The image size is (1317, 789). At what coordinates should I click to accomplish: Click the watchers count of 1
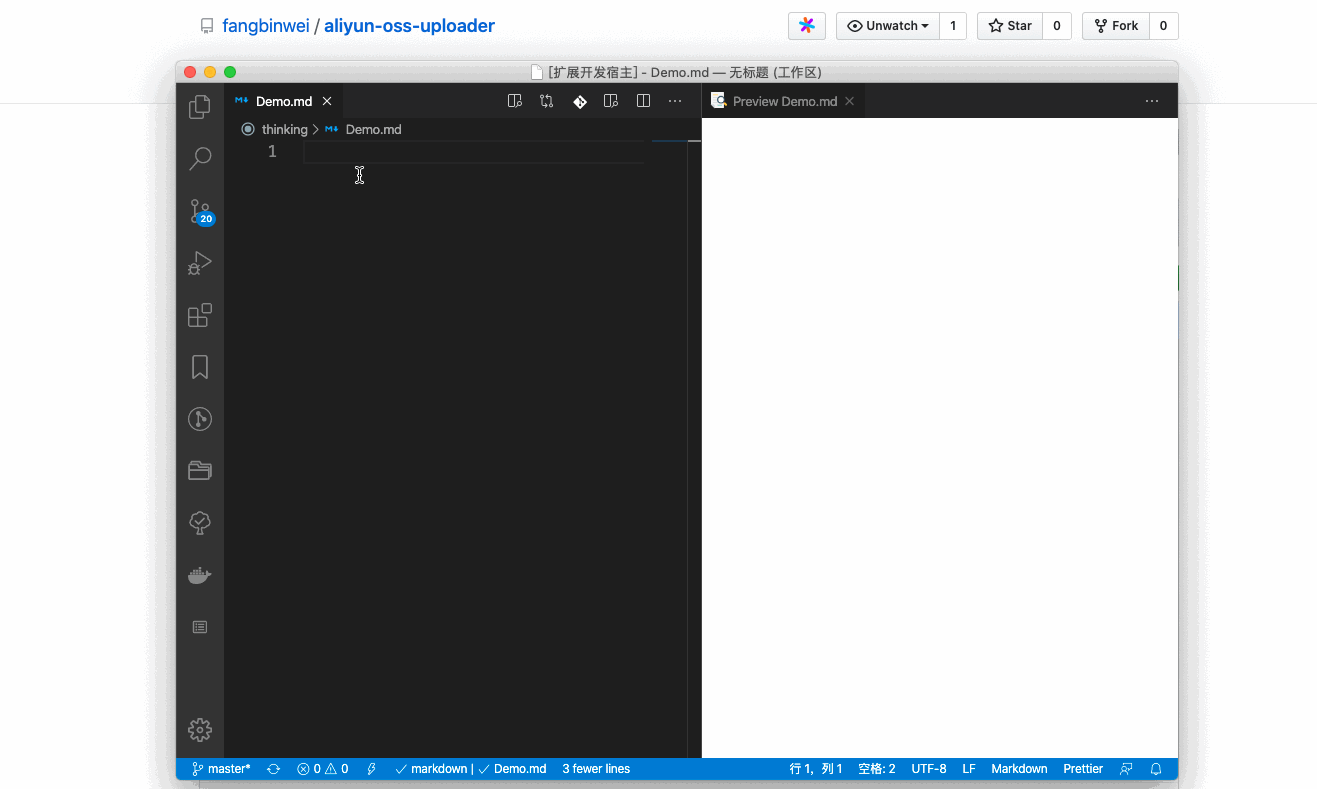tap(953, 26)
